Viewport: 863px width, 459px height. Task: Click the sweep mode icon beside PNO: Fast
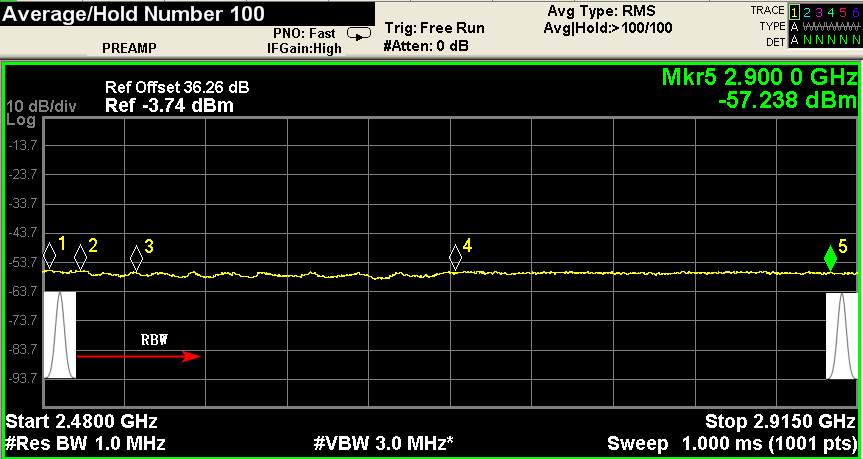[359, 36]
